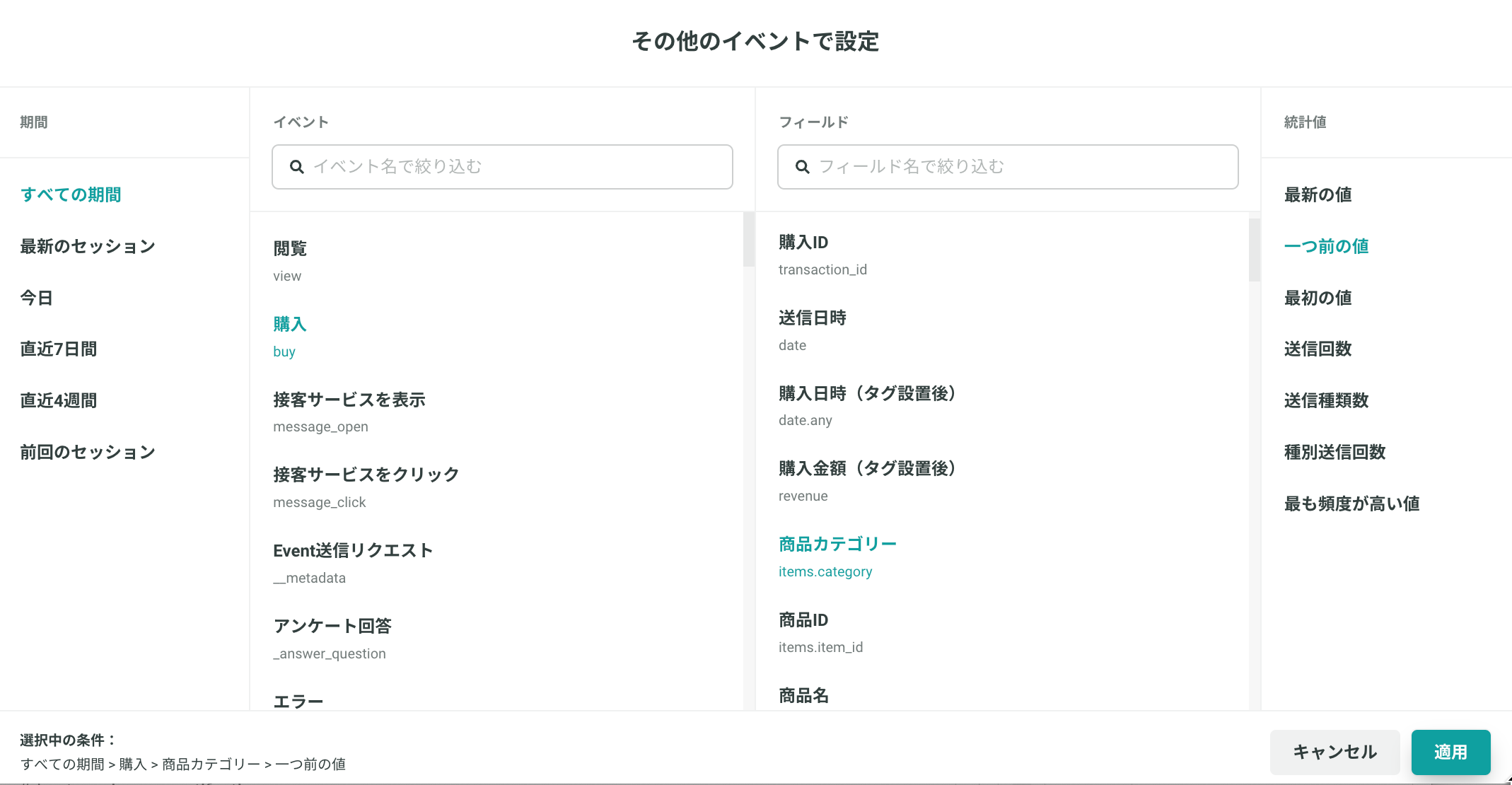
Task: Choose the 送信回数 statistic
Action: click(x=1318, y=349)
